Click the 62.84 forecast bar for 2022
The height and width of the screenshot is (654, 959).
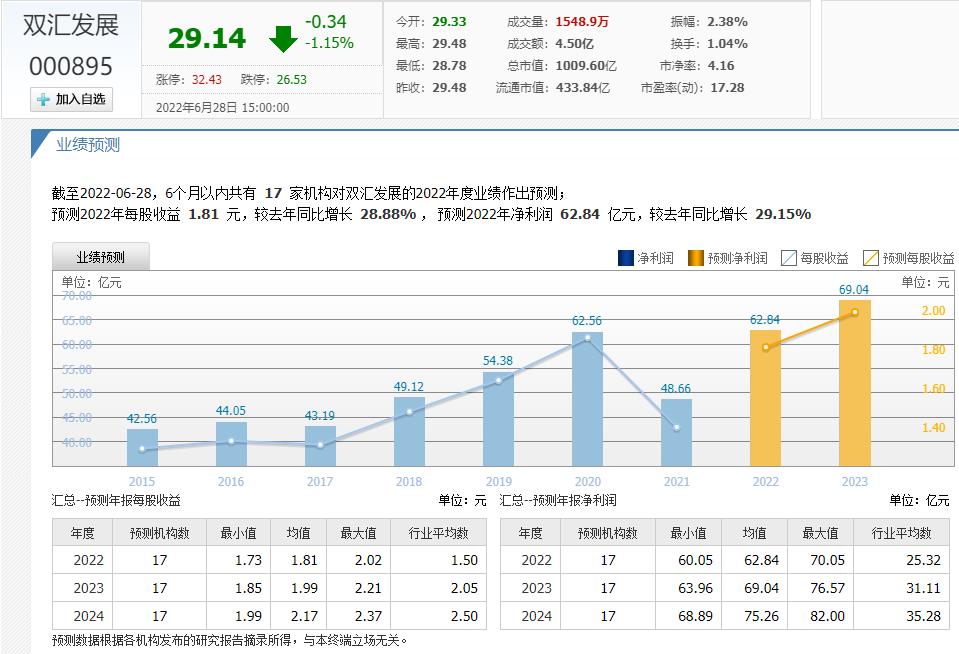point(766,400)
